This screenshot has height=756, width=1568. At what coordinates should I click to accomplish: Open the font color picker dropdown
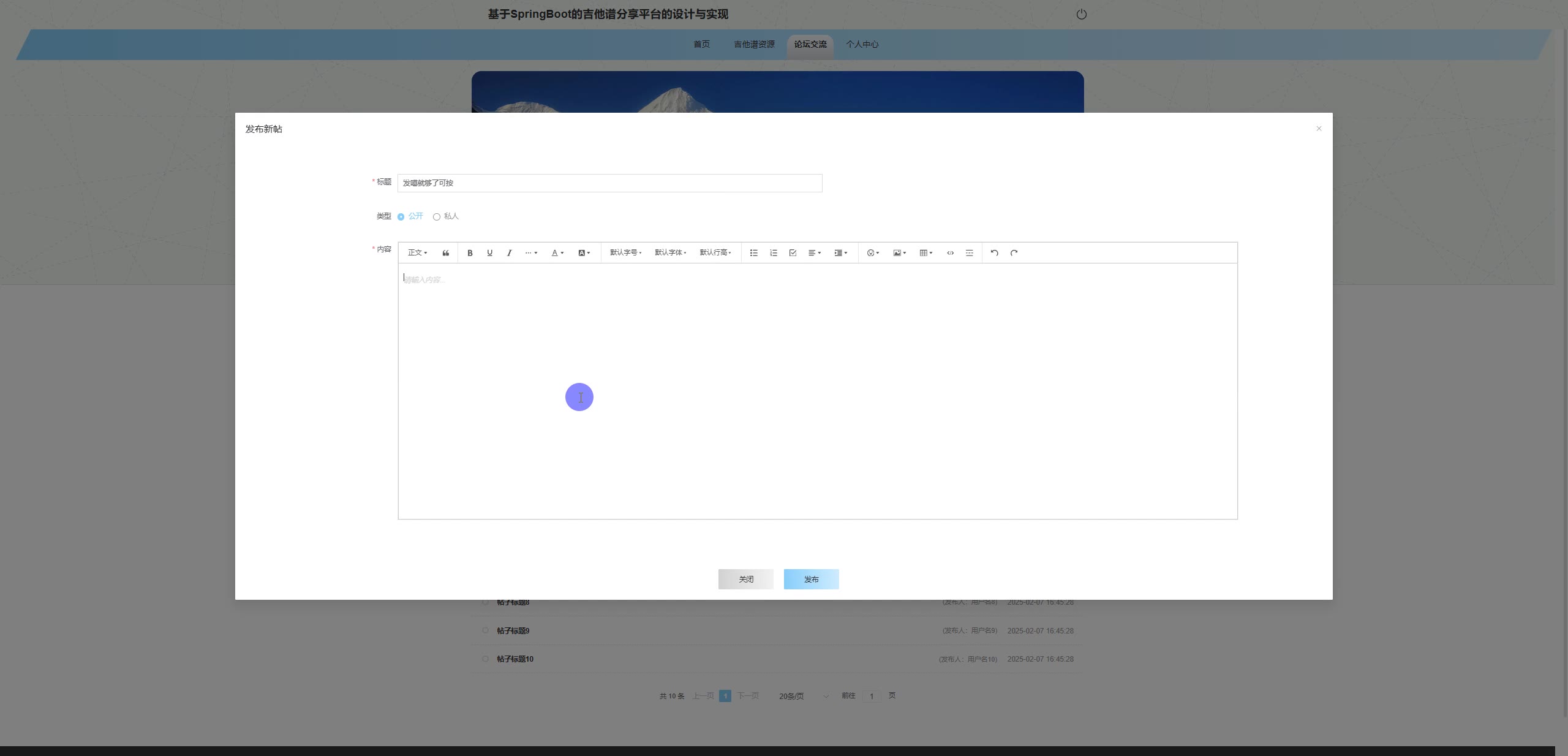pyautogui.click(x=557, y=253)
